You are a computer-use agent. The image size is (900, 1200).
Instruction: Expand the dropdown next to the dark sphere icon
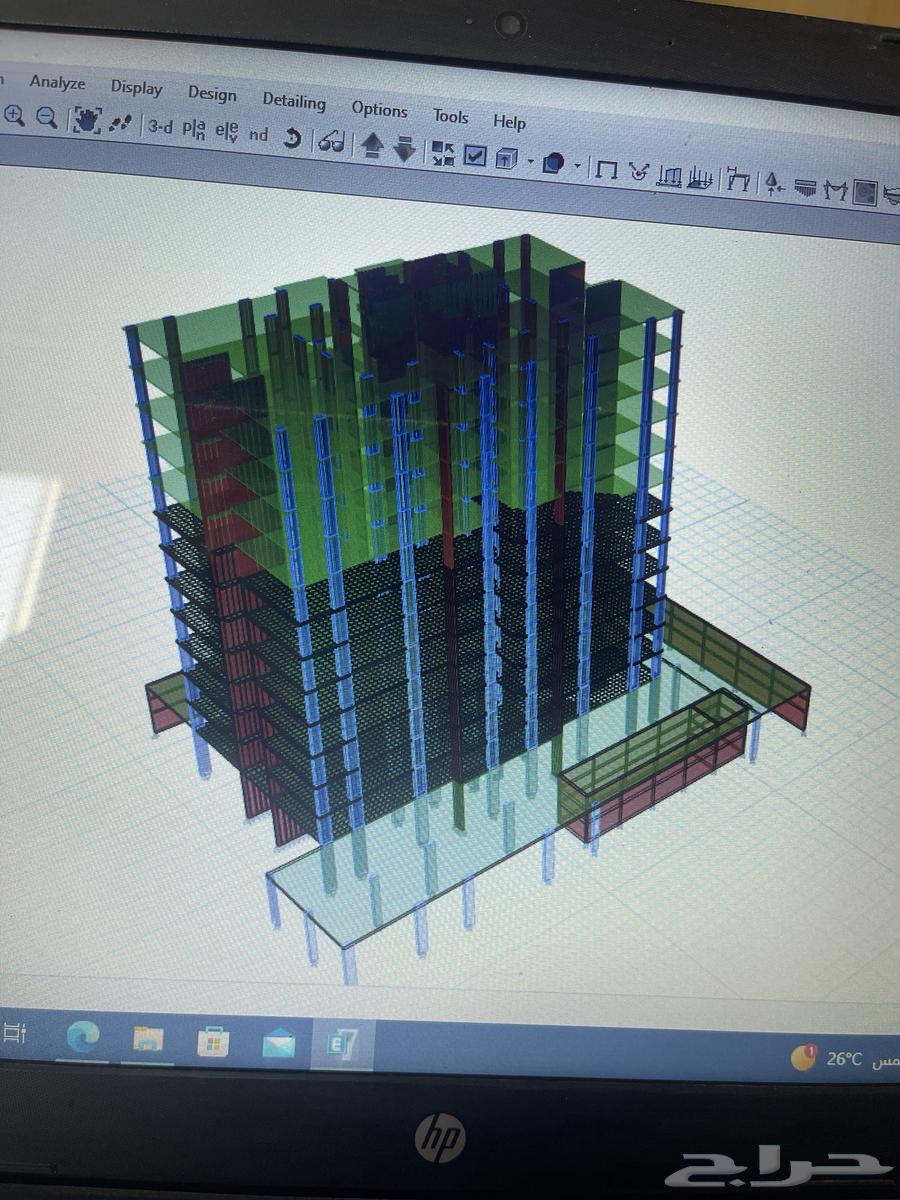click(x=576, y=165)
